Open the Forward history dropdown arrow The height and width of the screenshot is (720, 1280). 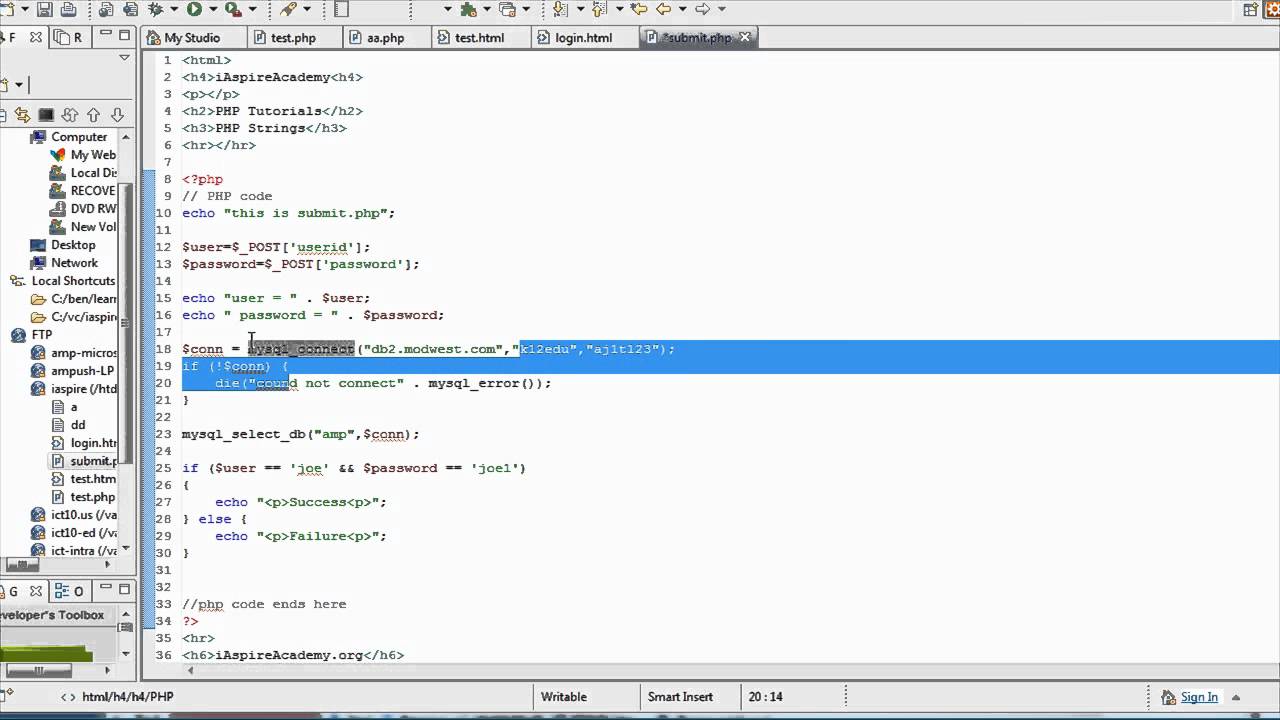click(722, 9)
